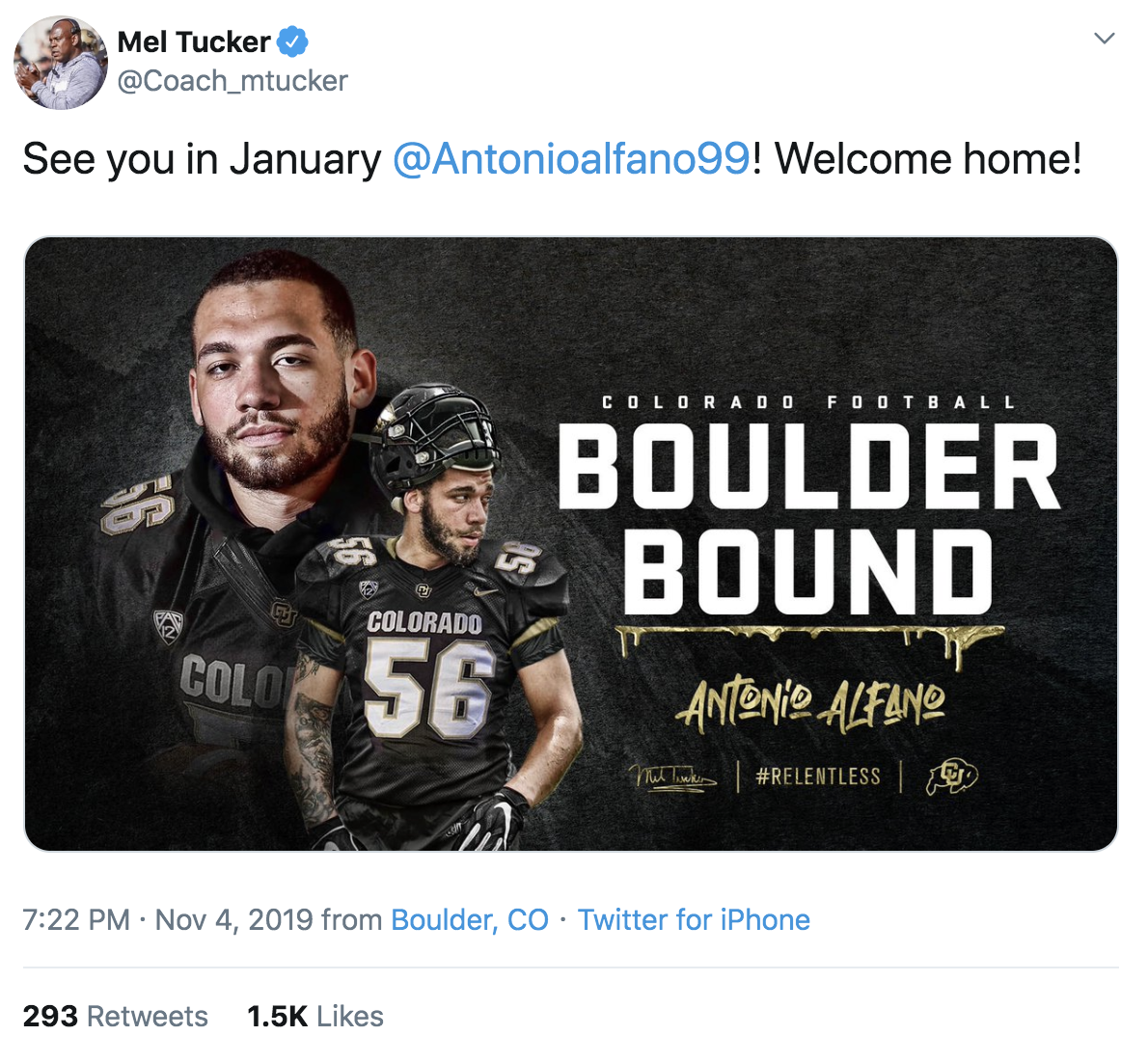
Task: View the 293 Retweets list
Action: point(116,1016)
